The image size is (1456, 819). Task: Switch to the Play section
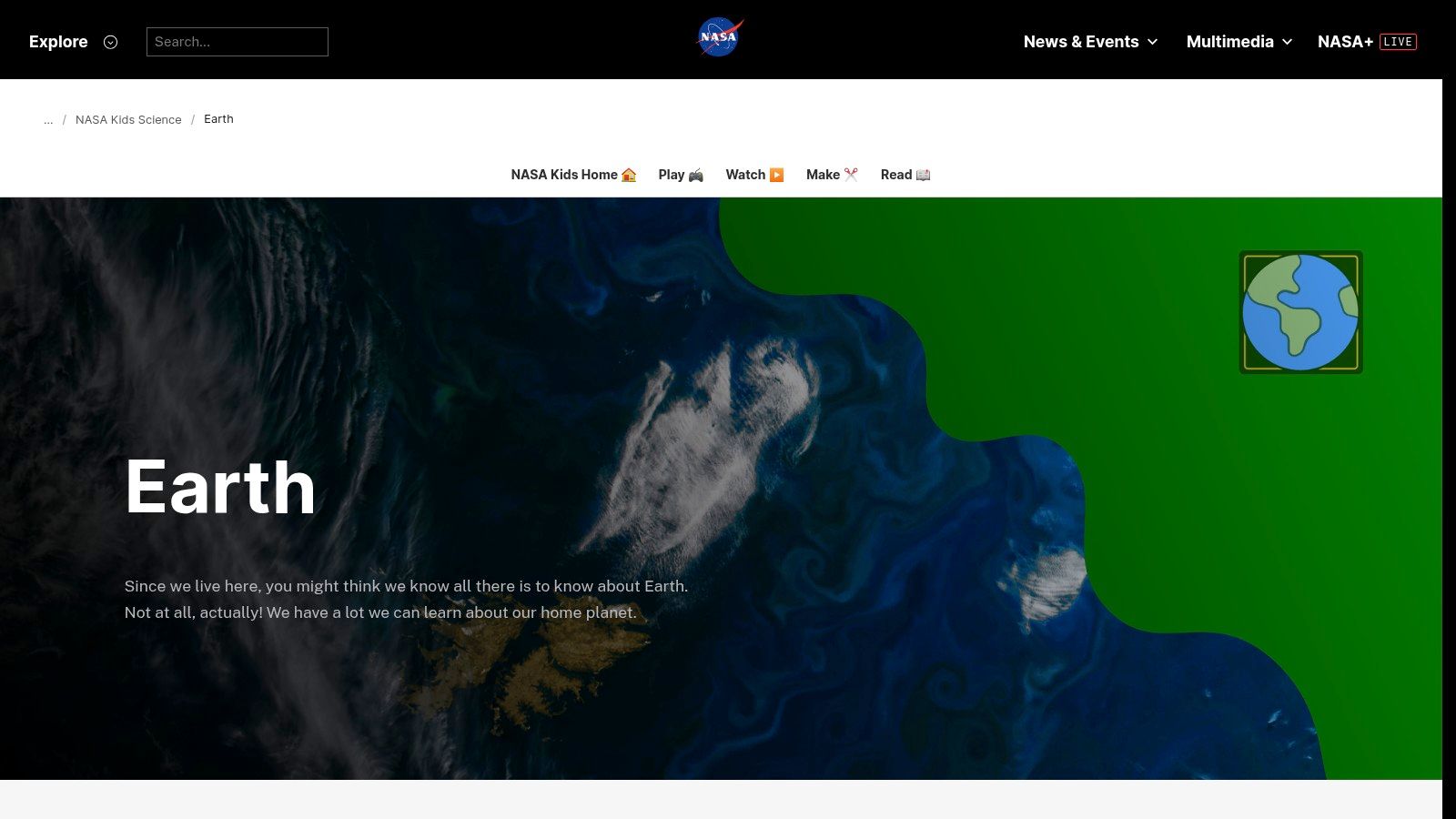click(670, 175)
